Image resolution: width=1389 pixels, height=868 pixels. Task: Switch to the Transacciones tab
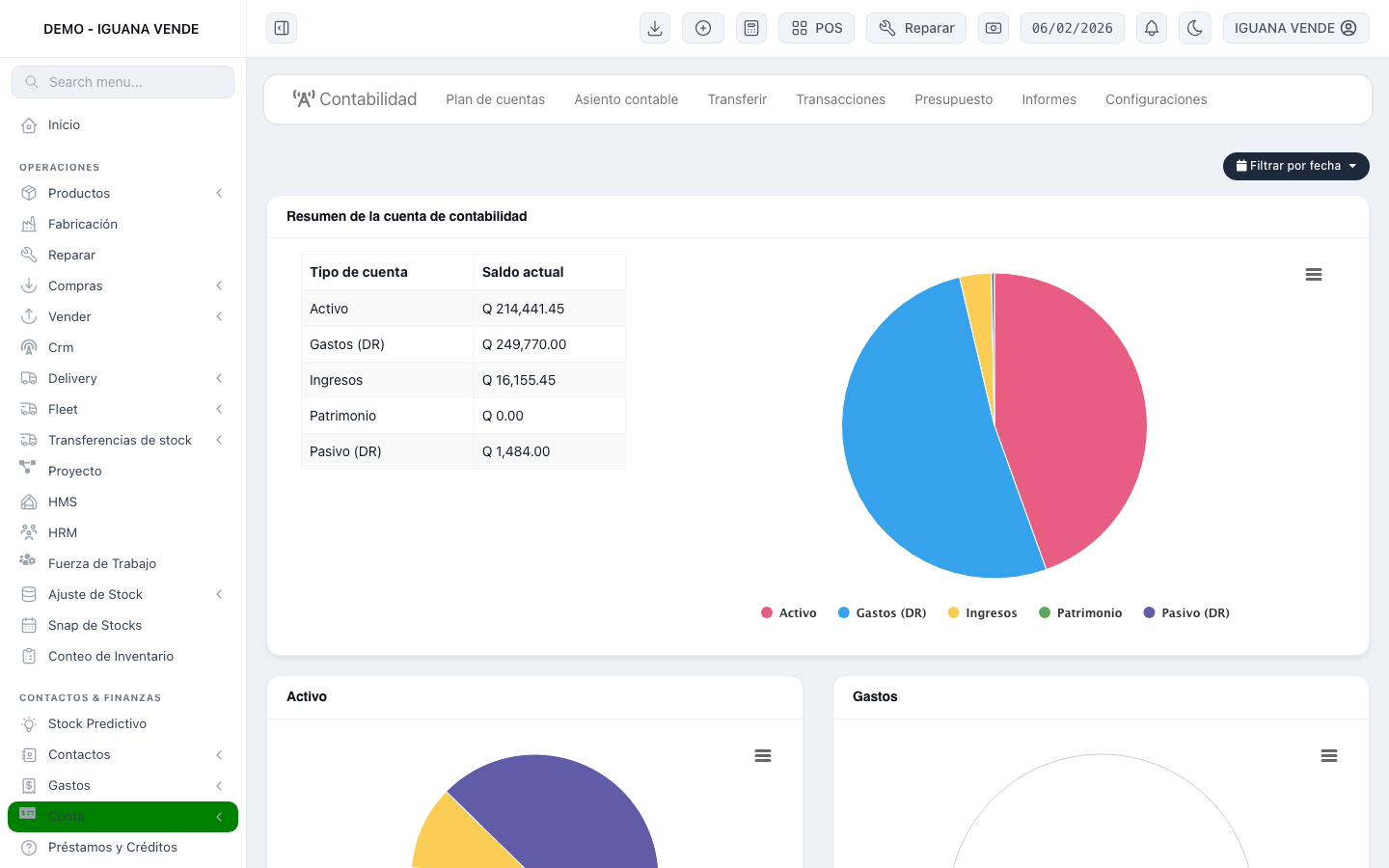point(840,99)
